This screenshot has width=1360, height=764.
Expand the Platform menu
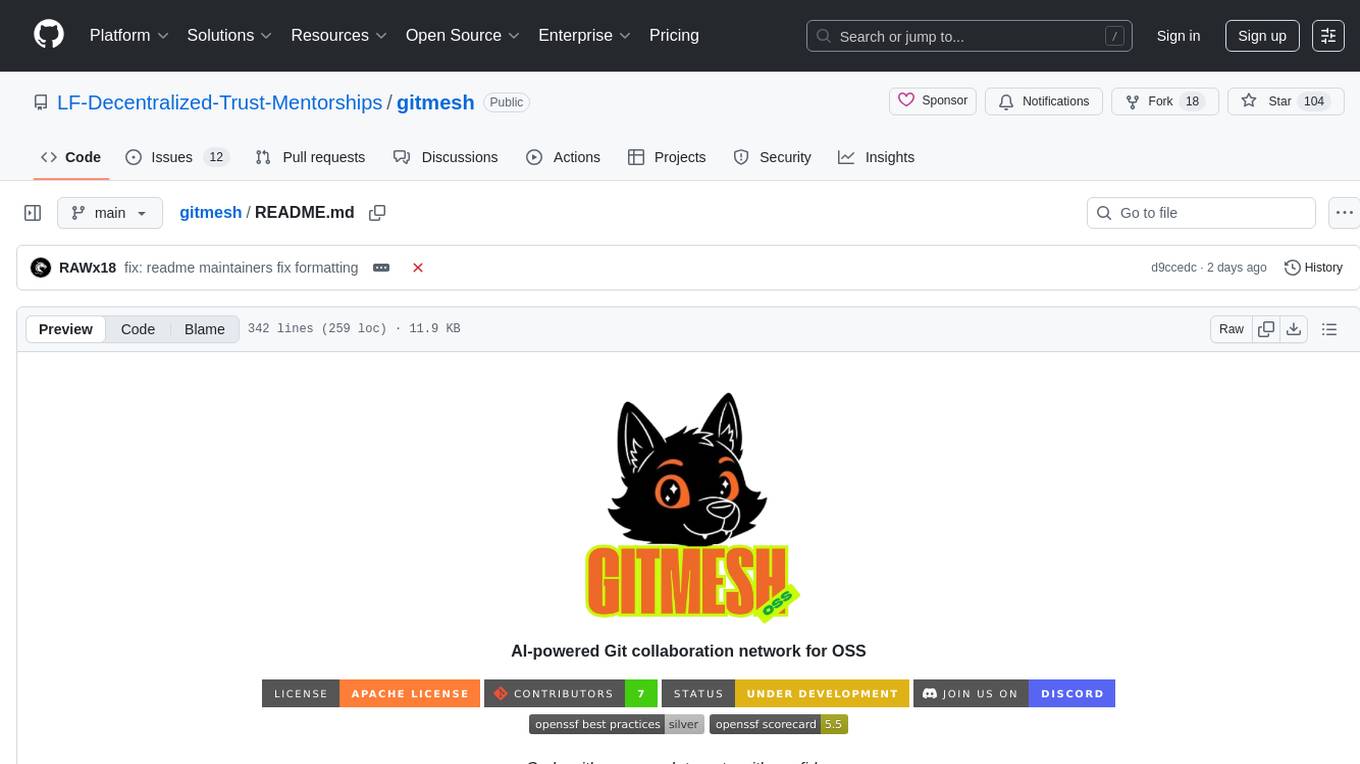coord(129,35)
